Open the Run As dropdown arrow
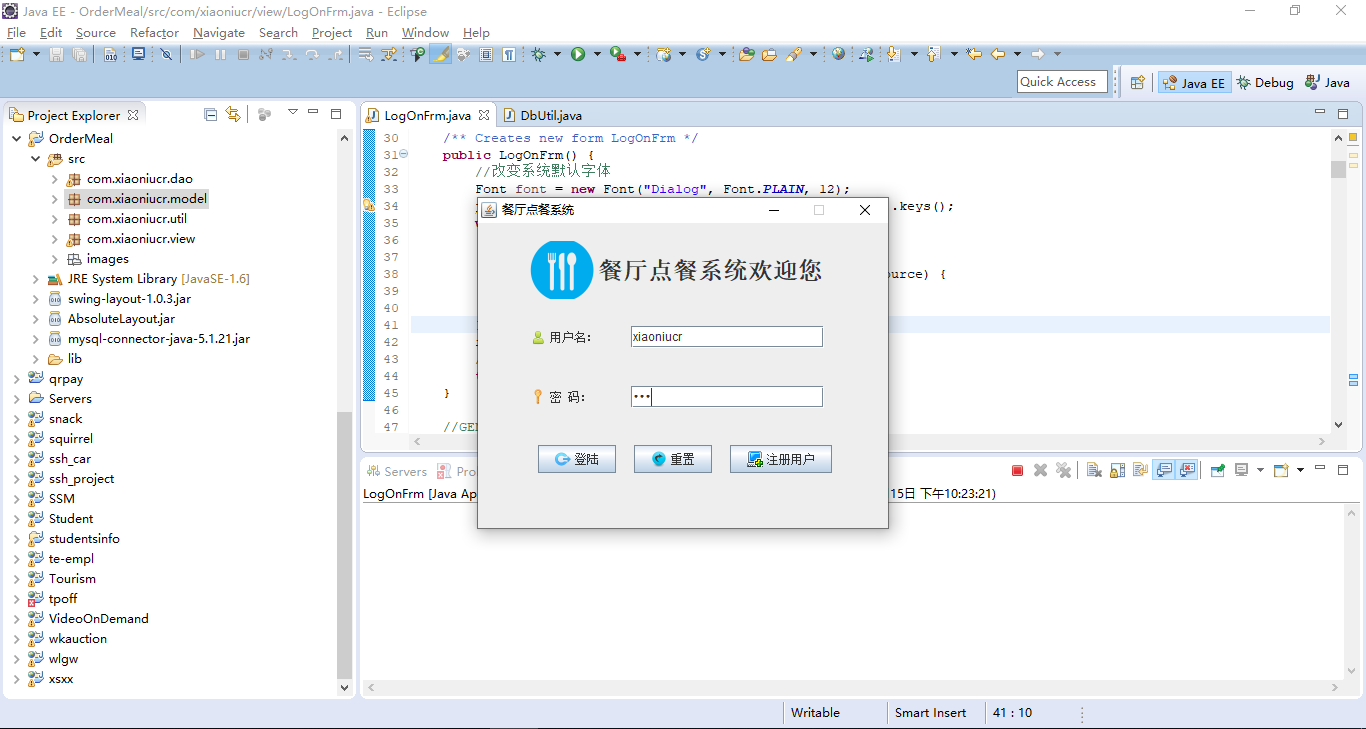This screenshot has height=729, width=1366. click(x=597, y=54)
